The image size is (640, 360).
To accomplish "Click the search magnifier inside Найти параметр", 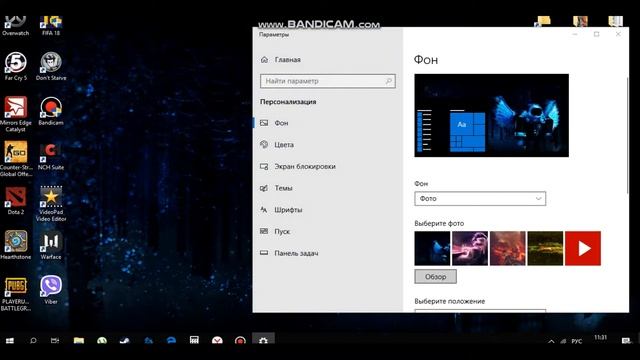I will (389, 81).
